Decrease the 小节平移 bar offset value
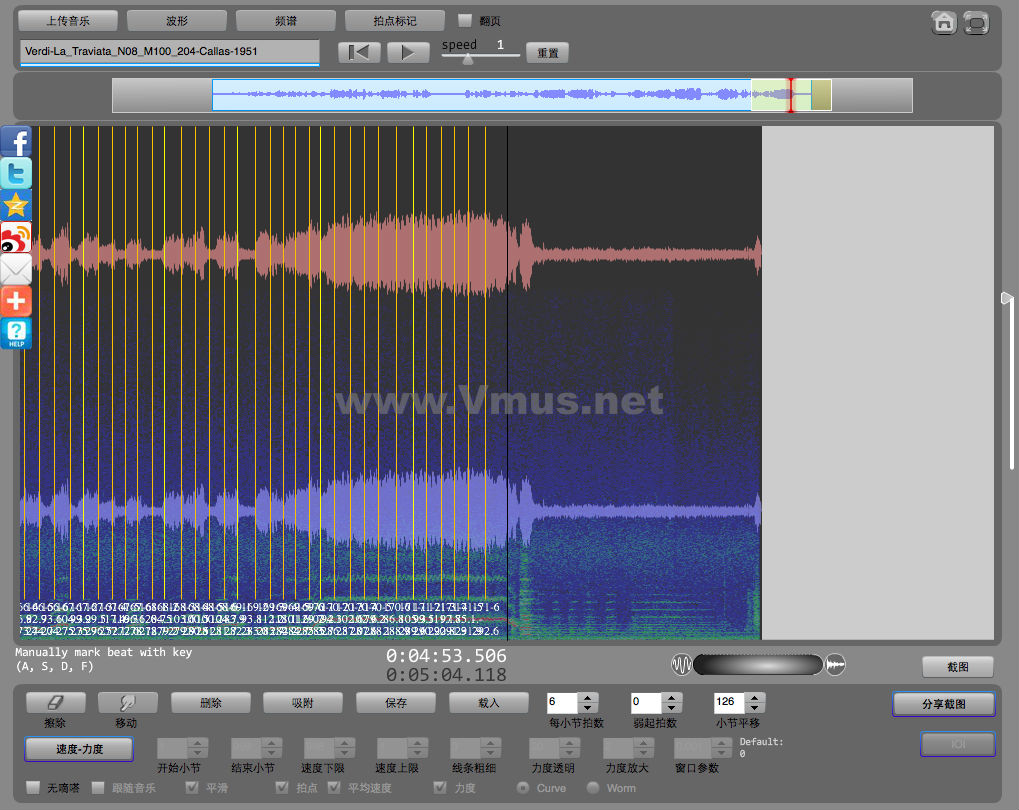Image resolution: width=1019 pixels, height=810 pixels. point(755,708)
